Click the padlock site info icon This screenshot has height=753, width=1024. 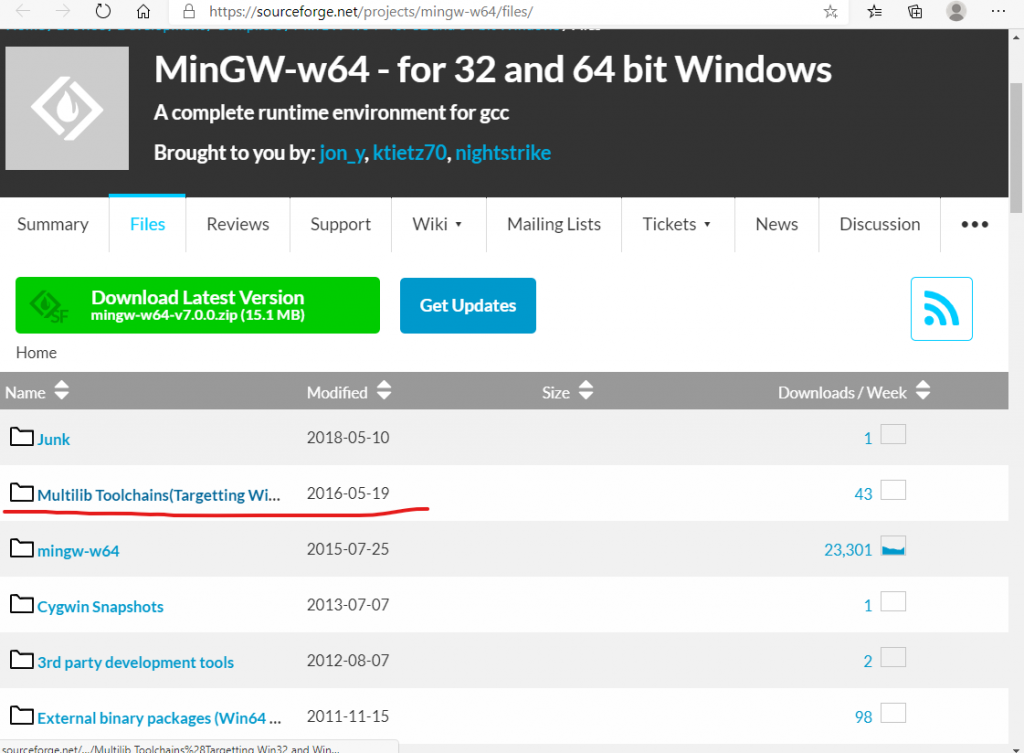coord(189,11)
